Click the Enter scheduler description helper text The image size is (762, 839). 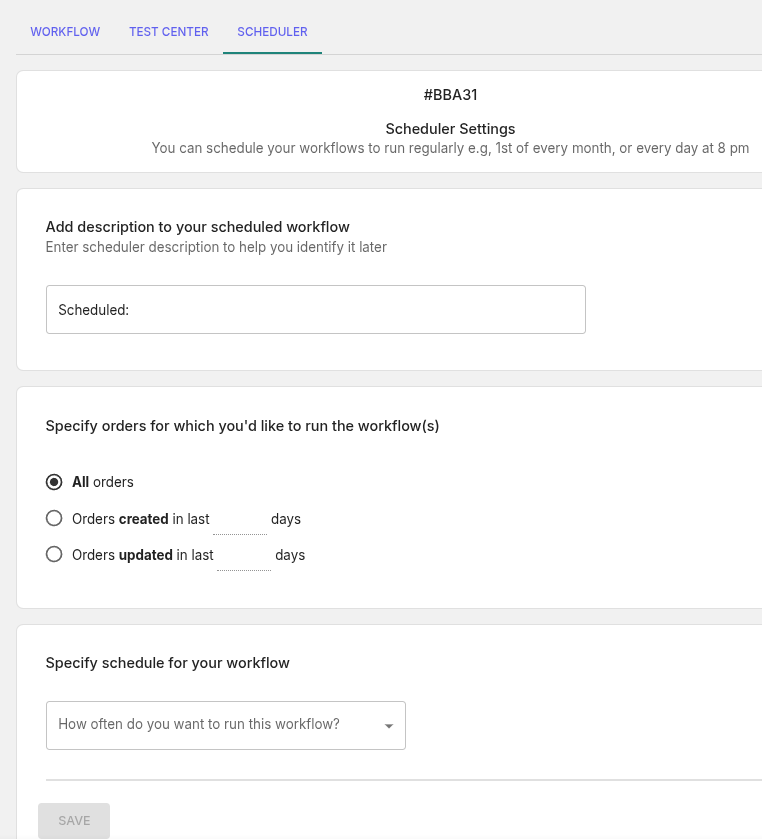(216, 247)
